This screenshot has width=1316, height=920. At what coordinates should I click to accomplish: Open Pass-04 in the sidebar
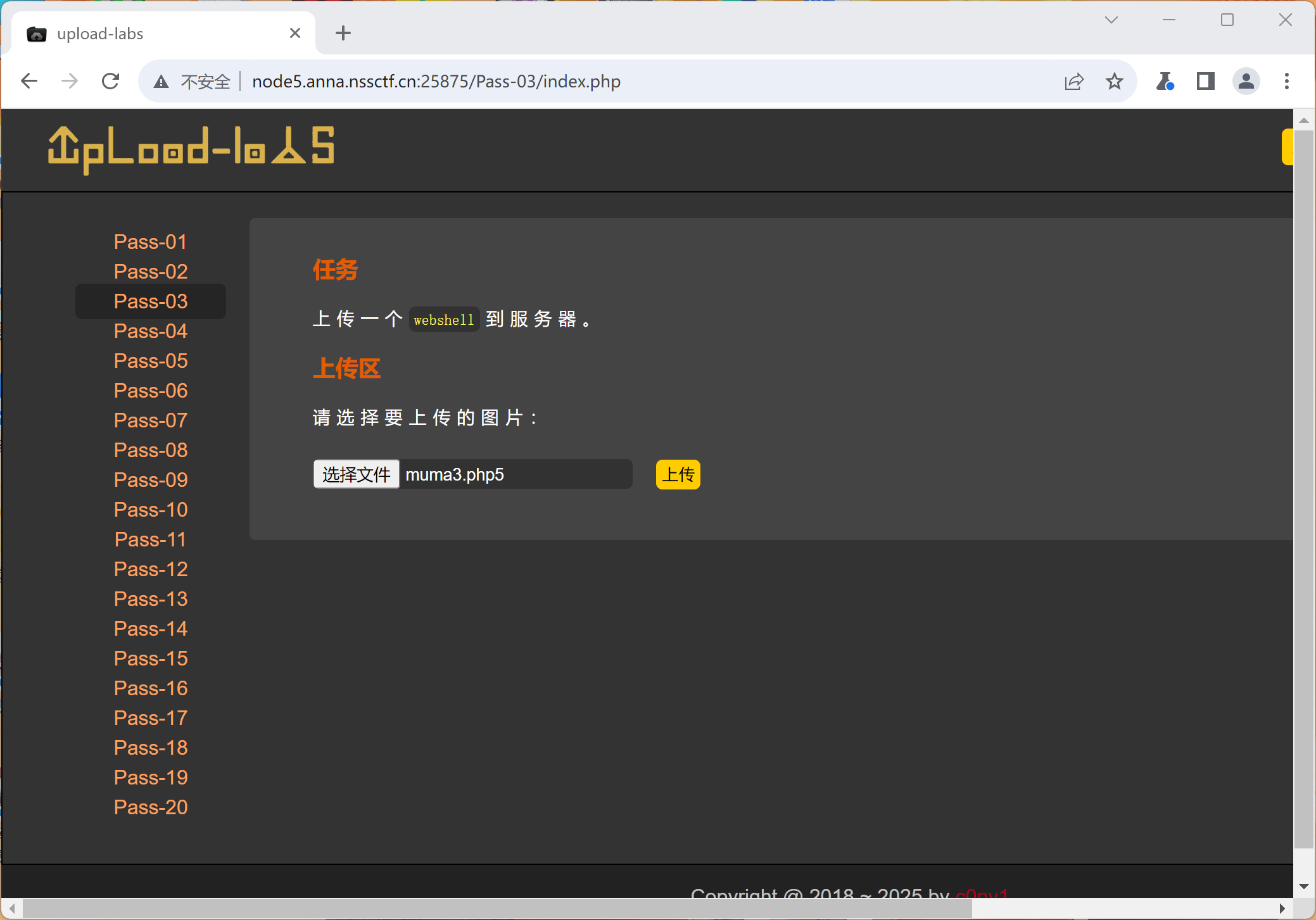pyautogui.click(x=151, y=331)
